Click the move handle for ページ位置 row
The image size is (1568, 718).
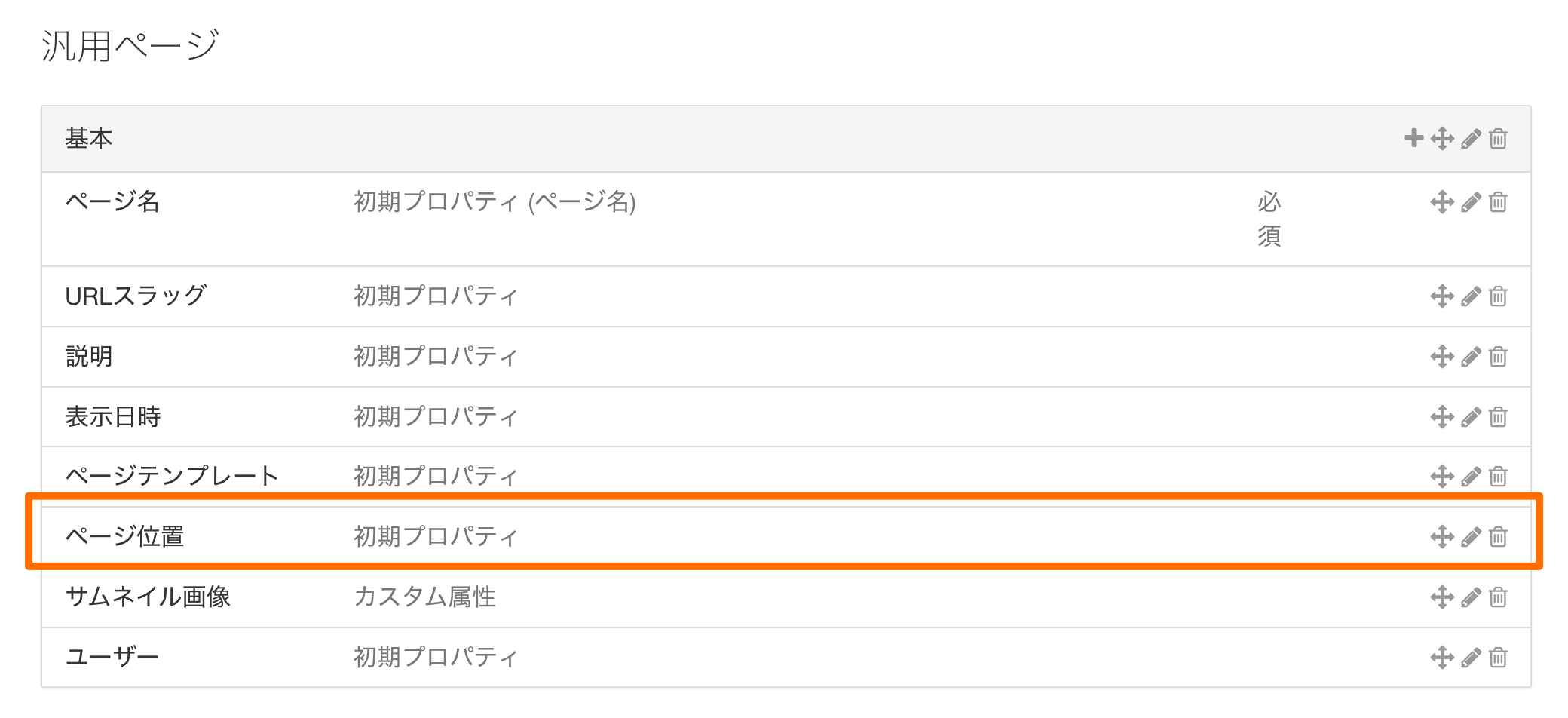[x=1442, y=537]
